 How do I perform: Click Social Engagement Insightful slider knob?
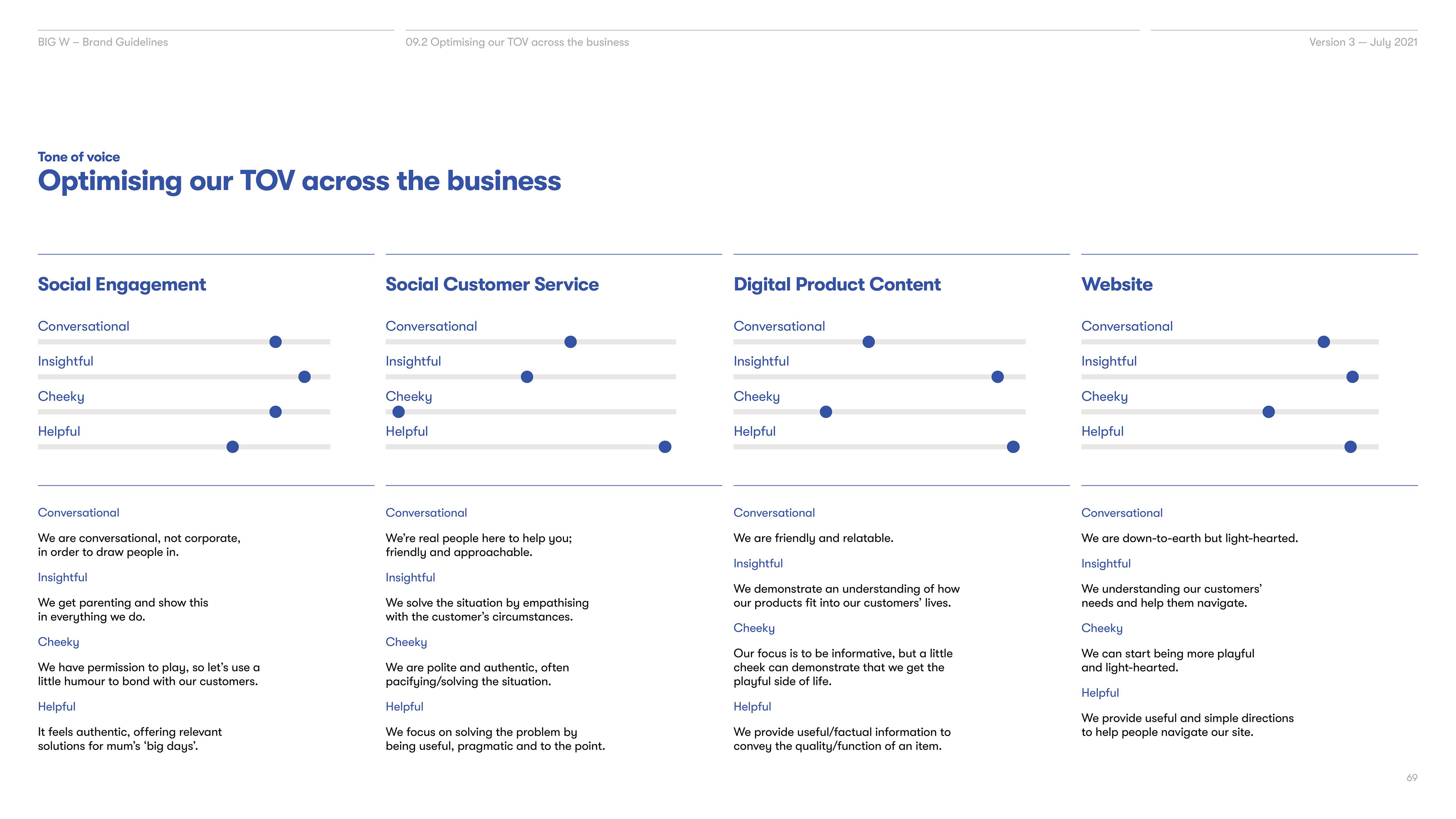coord(304,377)
